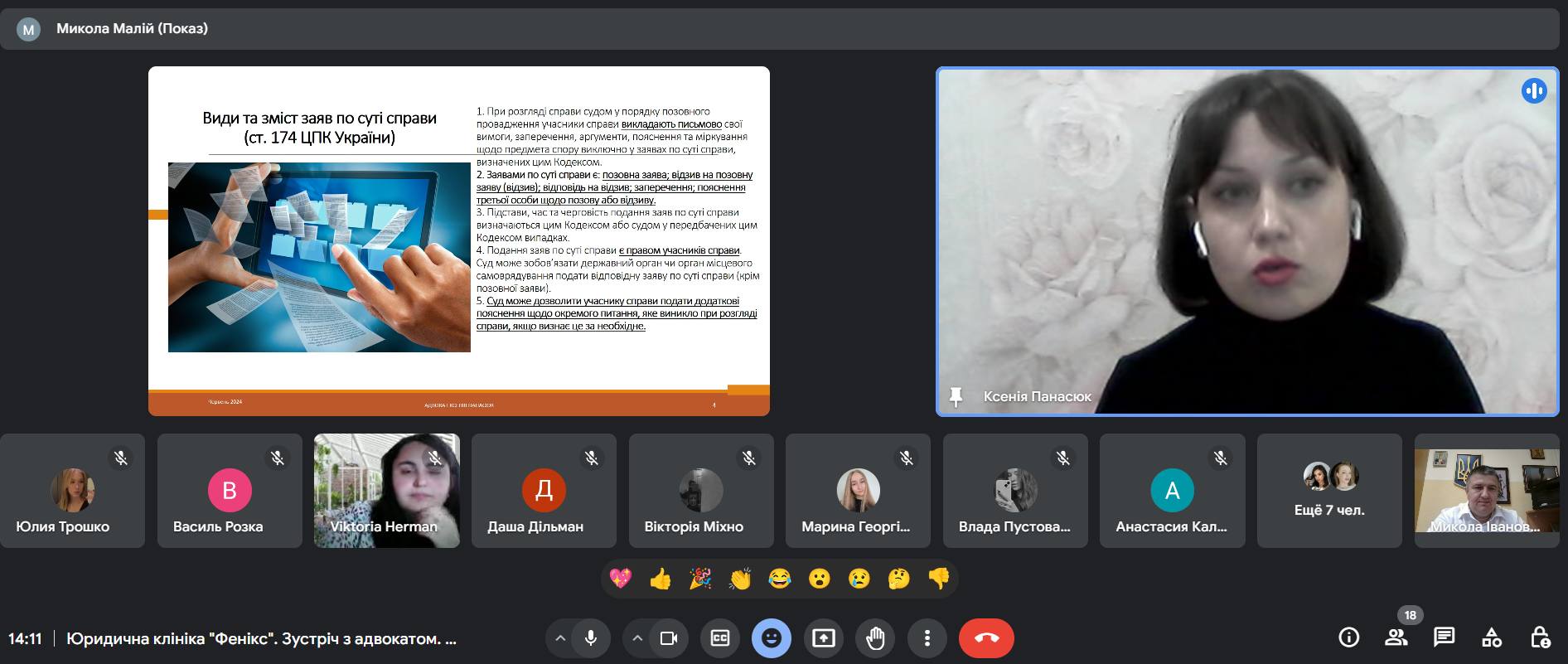The width and height of the screenshot is (1568, 664).
Task: Open host controls lock icon
Action: point(1539,637)
